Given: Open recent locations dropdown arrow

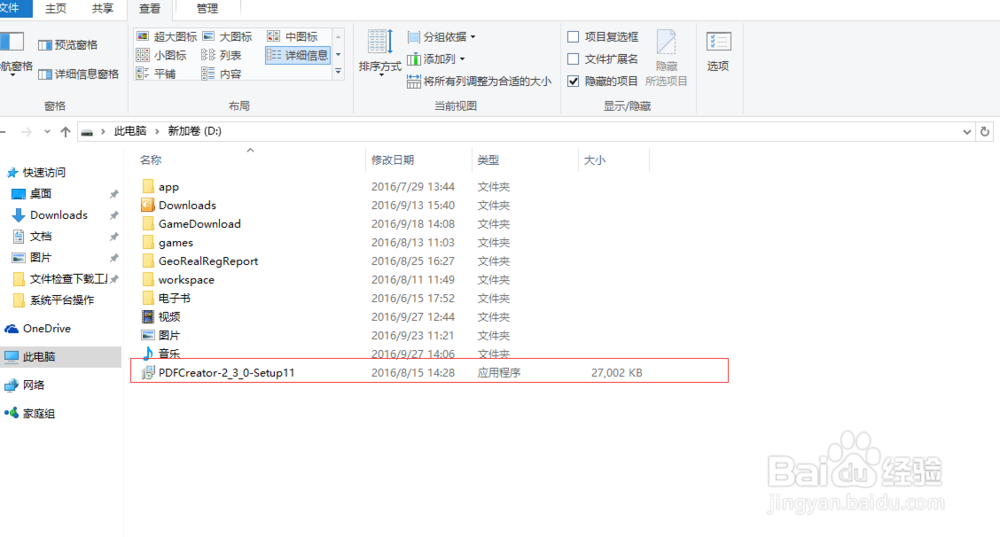Looking at the screenshot, I should pos(47,131).
